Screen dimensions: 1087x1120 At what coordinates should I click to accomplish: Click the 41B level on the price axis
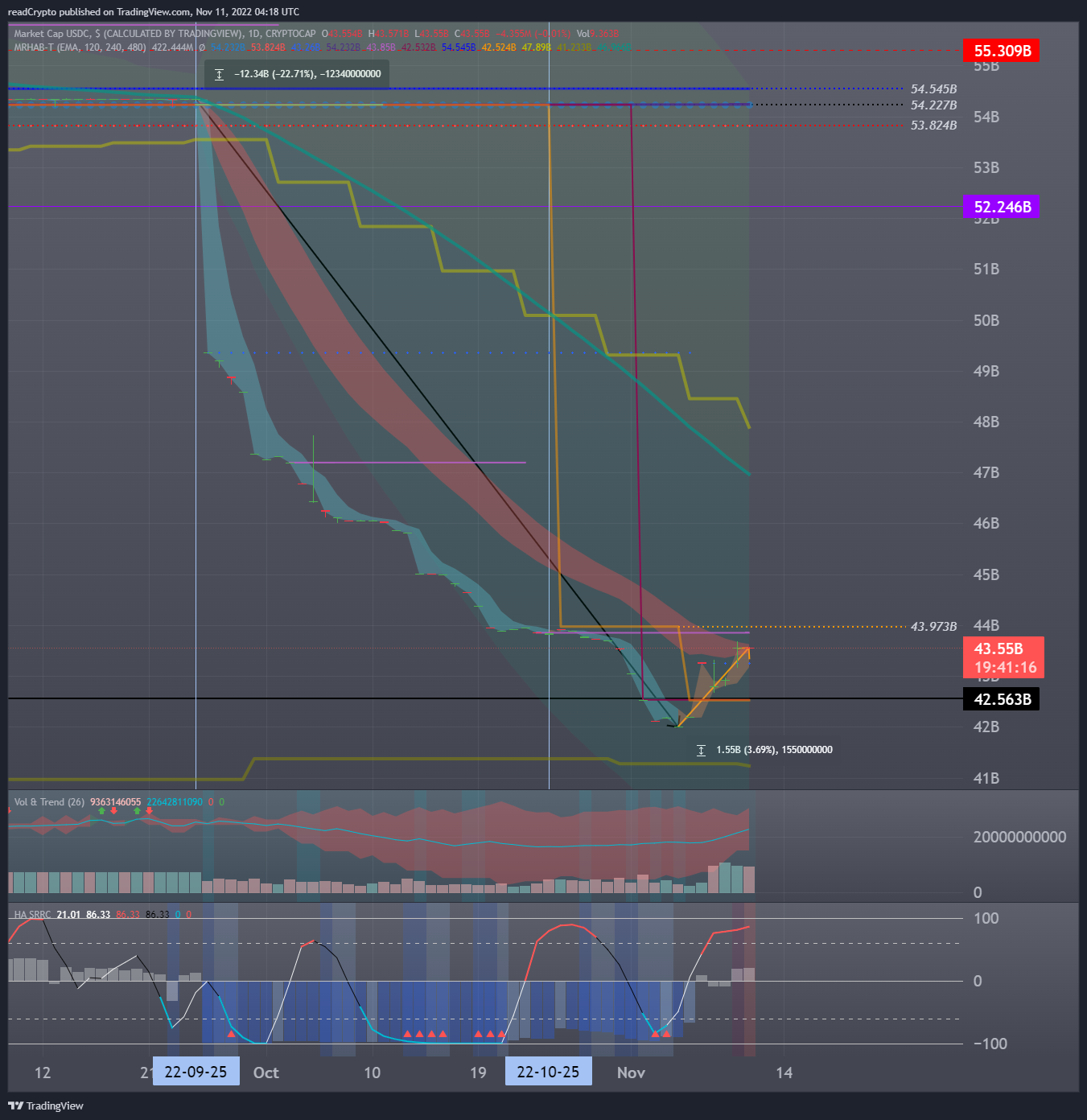[x=986, y=778]
